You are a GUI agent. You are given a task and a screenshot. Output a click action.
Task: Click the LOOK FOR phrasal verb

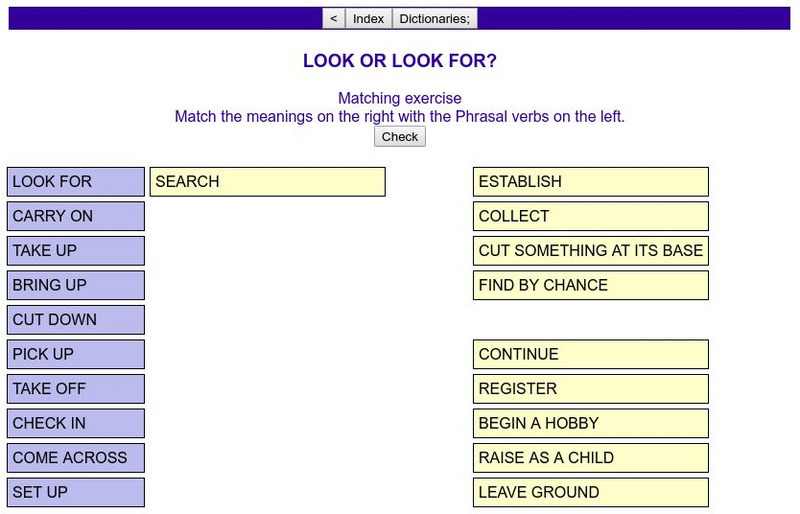click(76, 182)
